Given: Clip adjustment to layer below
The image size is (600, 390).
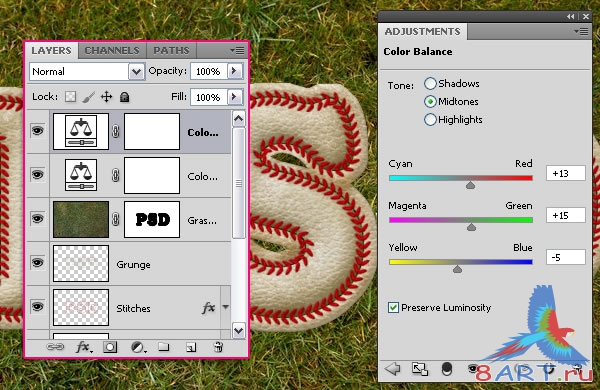Looking at the screenshot, I should point(447,369).
